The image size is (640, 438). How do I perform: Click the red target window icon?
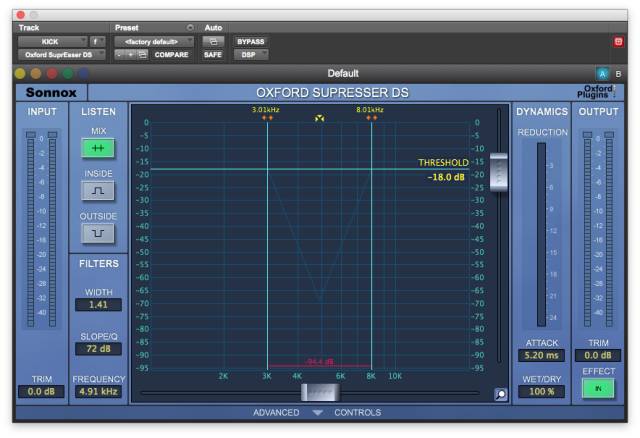coord(618,42)
